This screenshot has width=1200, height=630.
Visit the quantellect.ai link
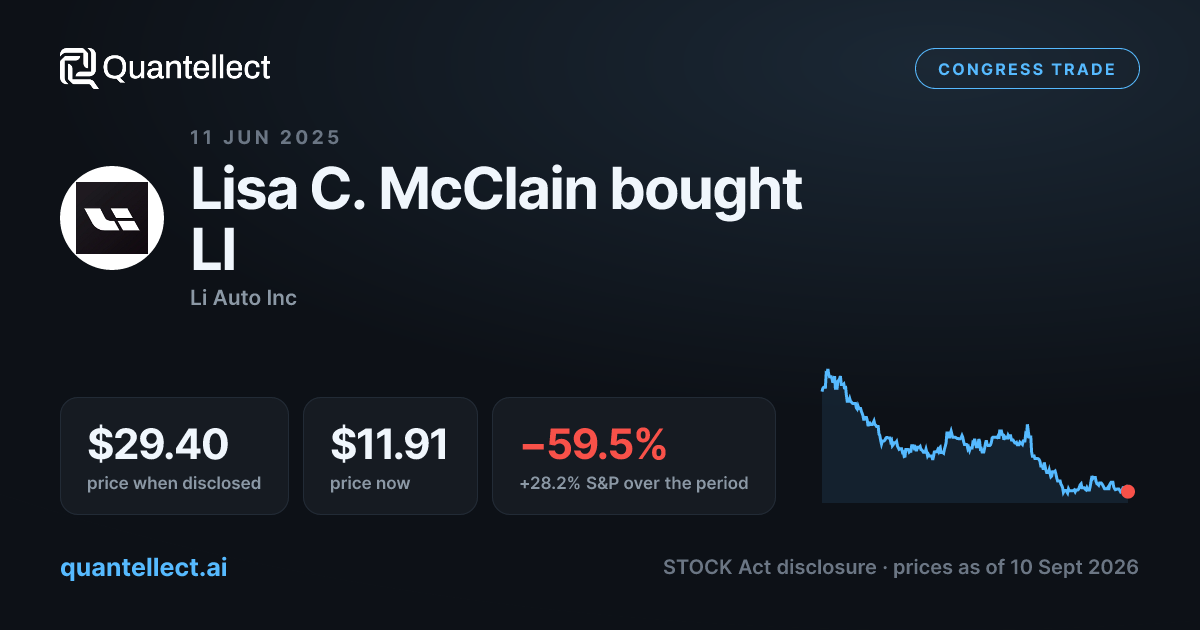click(144, 567)
